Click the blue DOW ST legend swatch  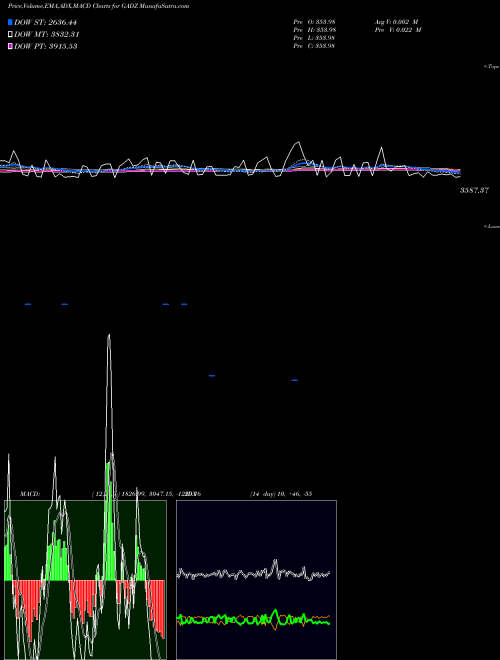[10, 22]
